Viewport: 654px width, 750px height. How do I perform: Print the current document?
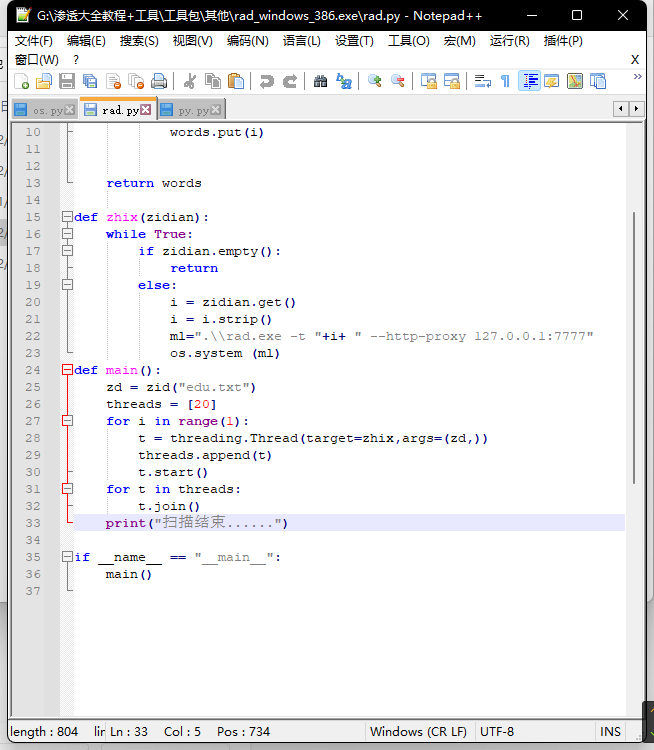tap(159, 81)
